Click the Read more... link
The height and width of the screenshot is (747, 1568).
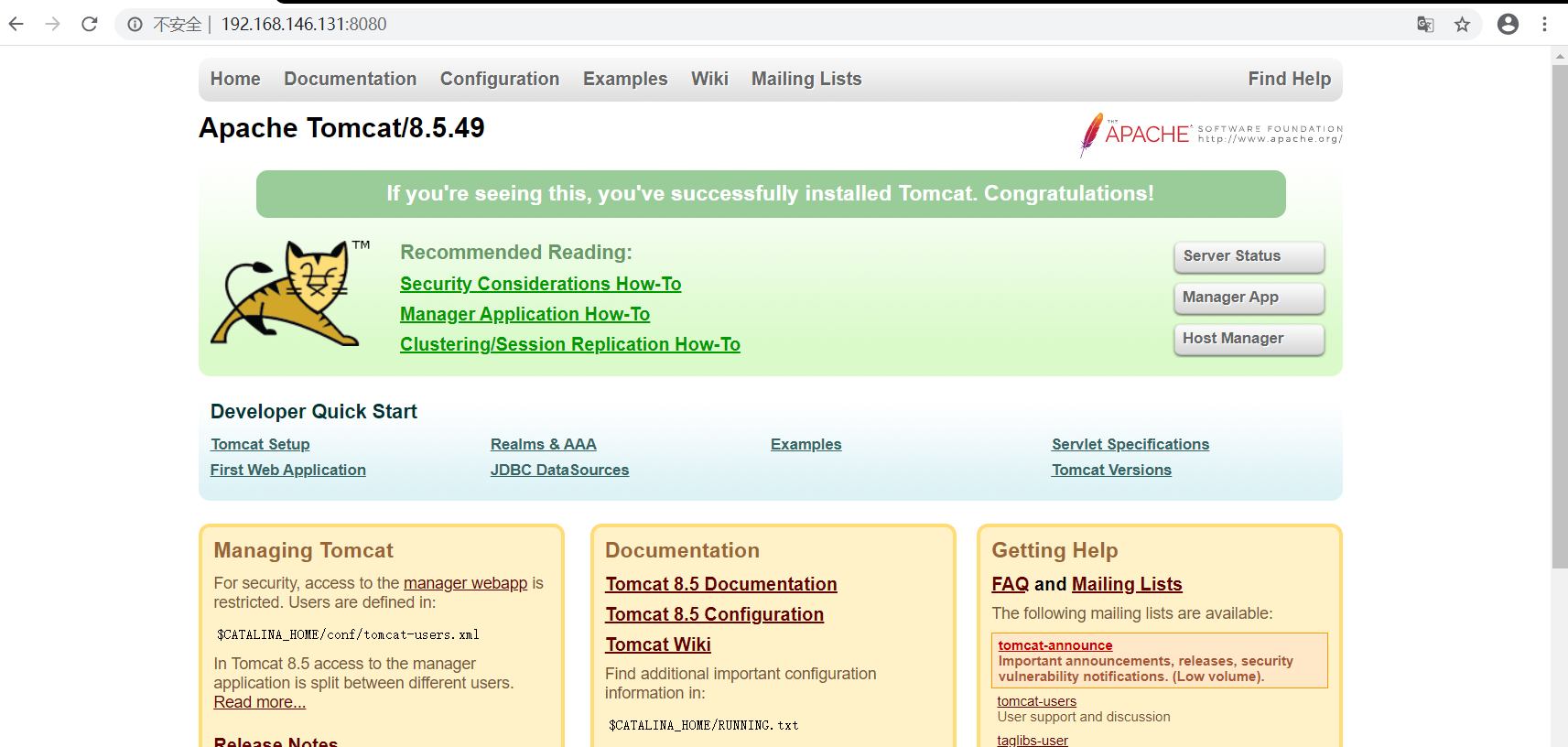click(x=259, y=702)
